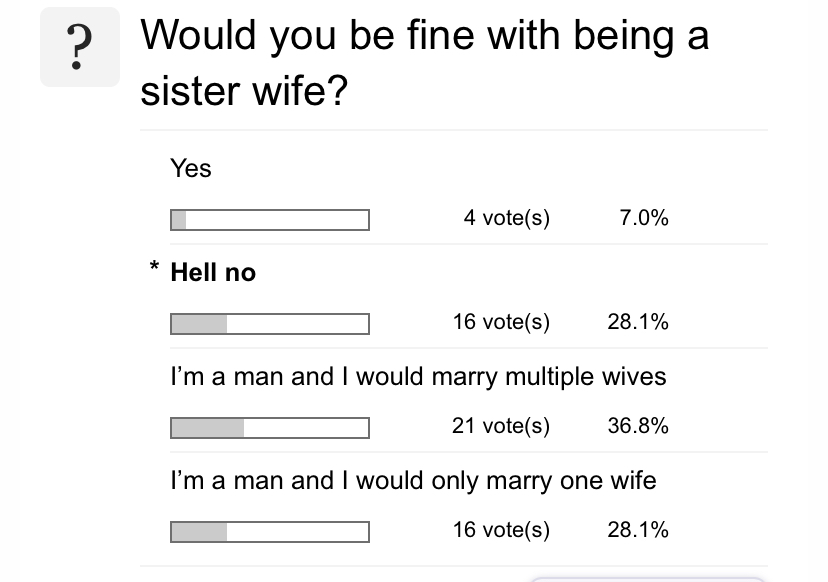Click the 28.1% percentage for Hell no
Viewport: 828px width, 582px height.
coord(638,322)
